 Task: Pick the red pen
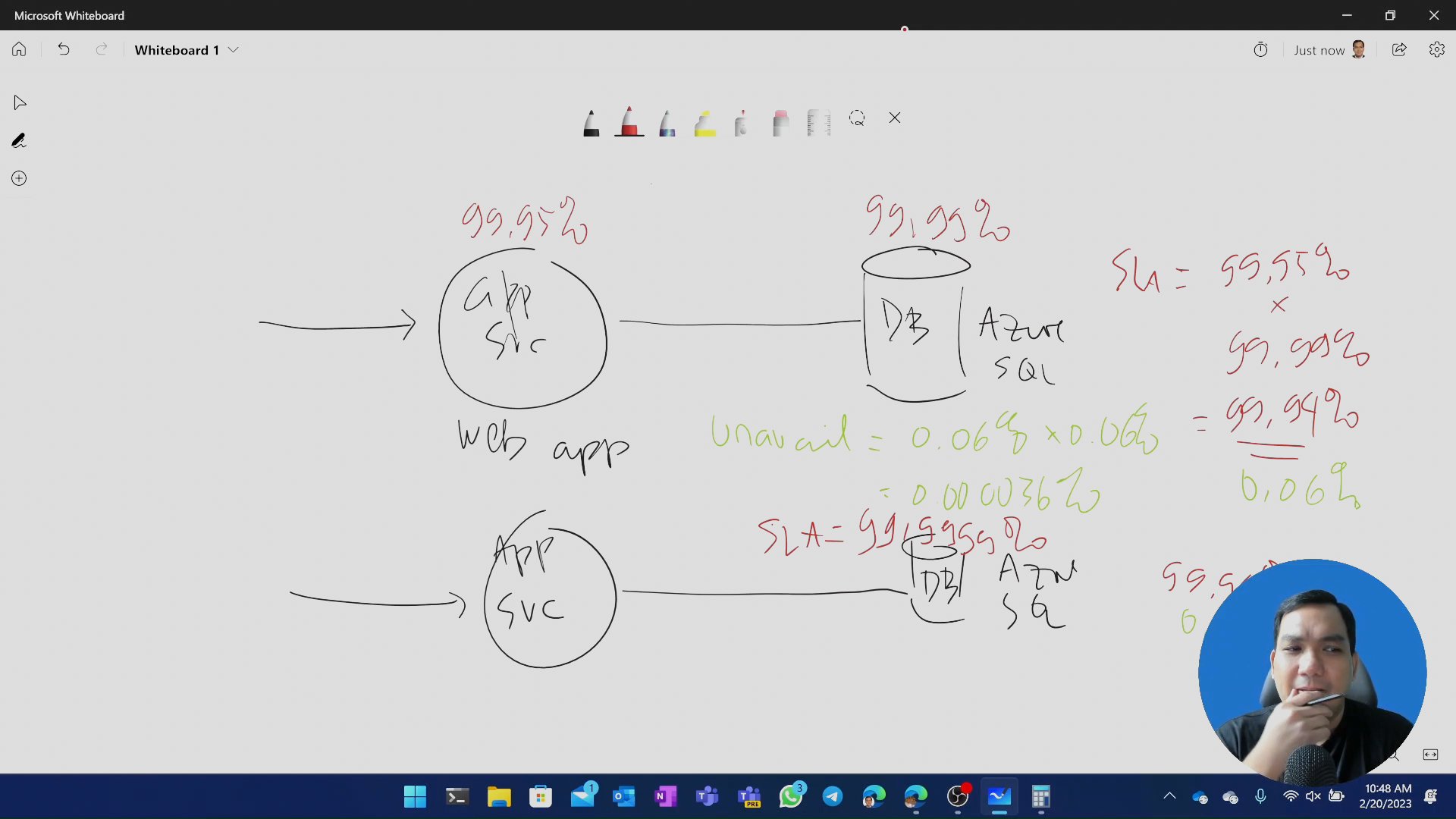pos(629,121)
